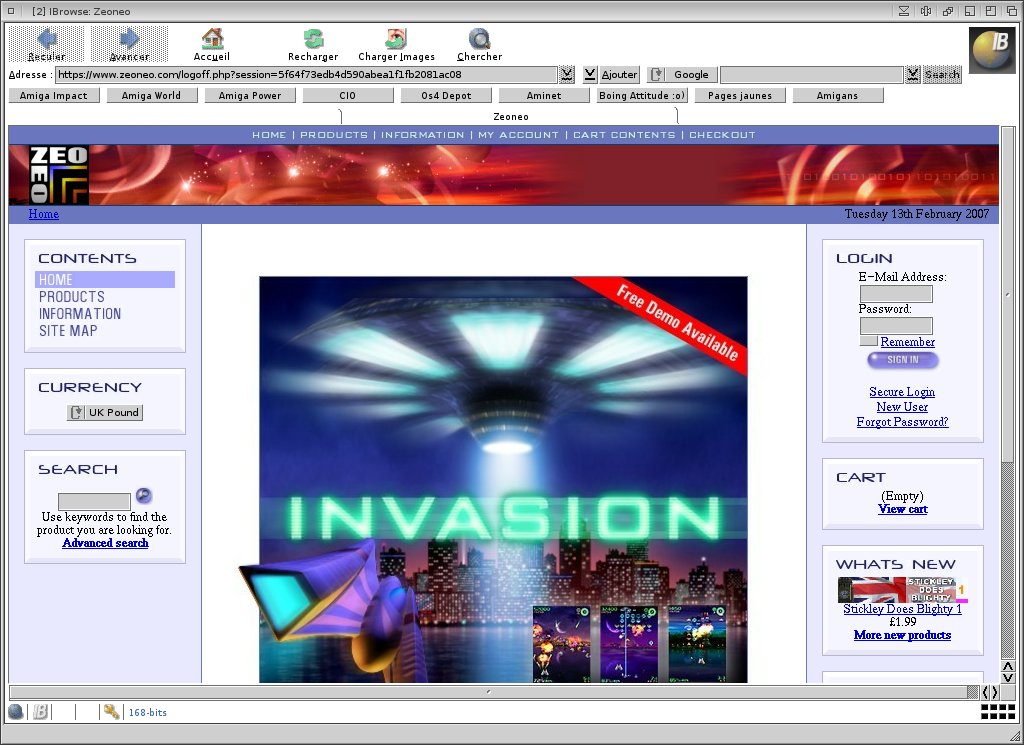
Task: Click PRODUCTS in top navigation bar
Action: click(334, 135)
